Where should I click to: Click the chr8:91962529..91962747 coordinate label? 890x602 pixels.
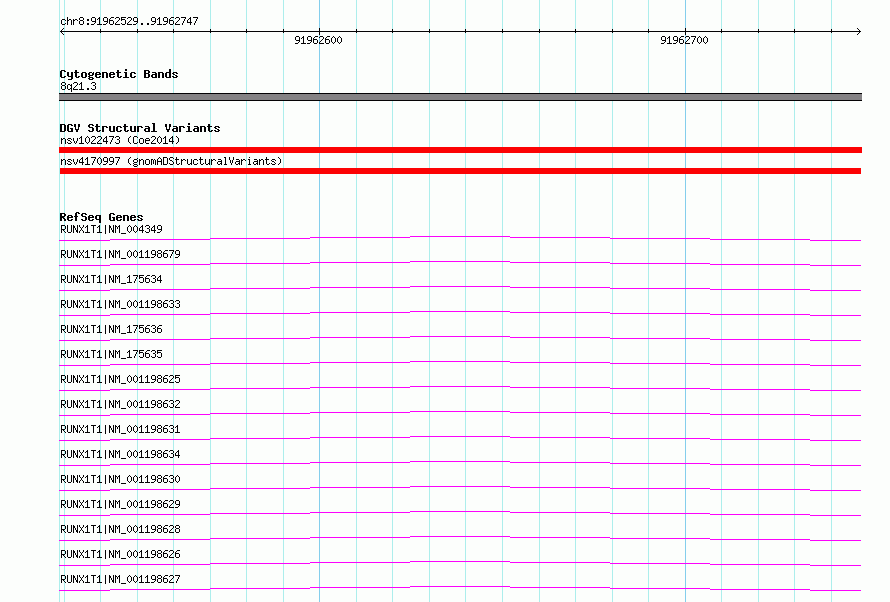point(129,21)
